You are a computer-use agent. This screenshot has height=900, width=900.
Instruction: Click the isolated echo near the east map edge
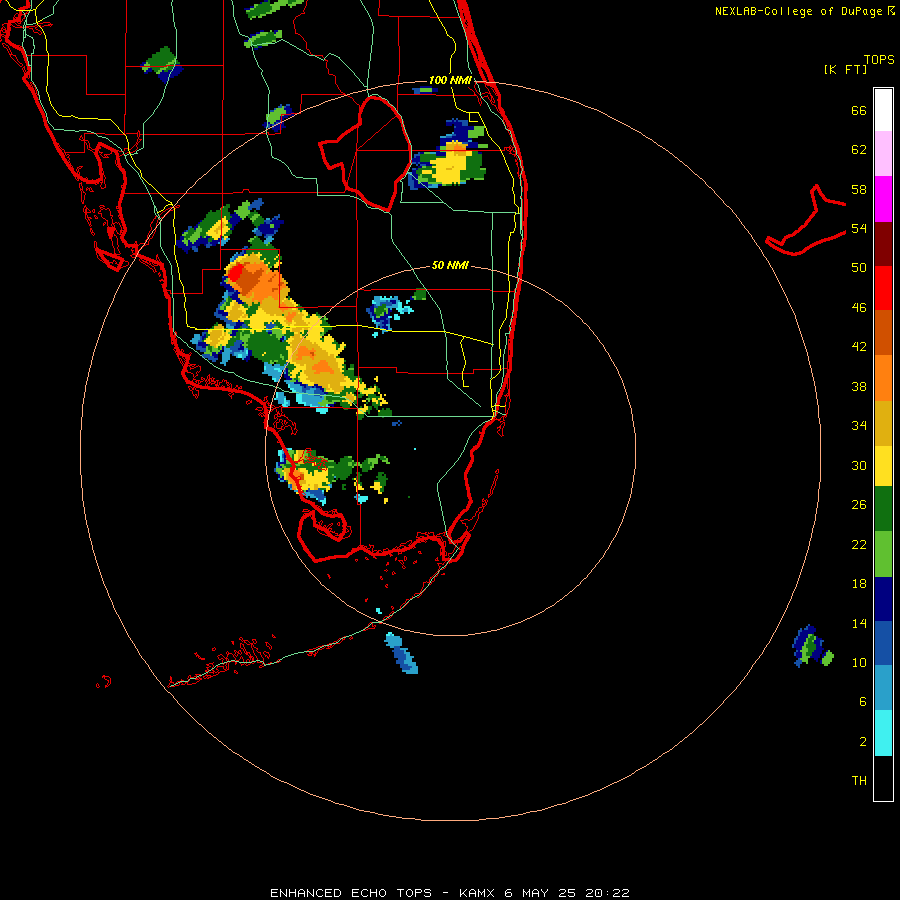[x=812, y=647]
